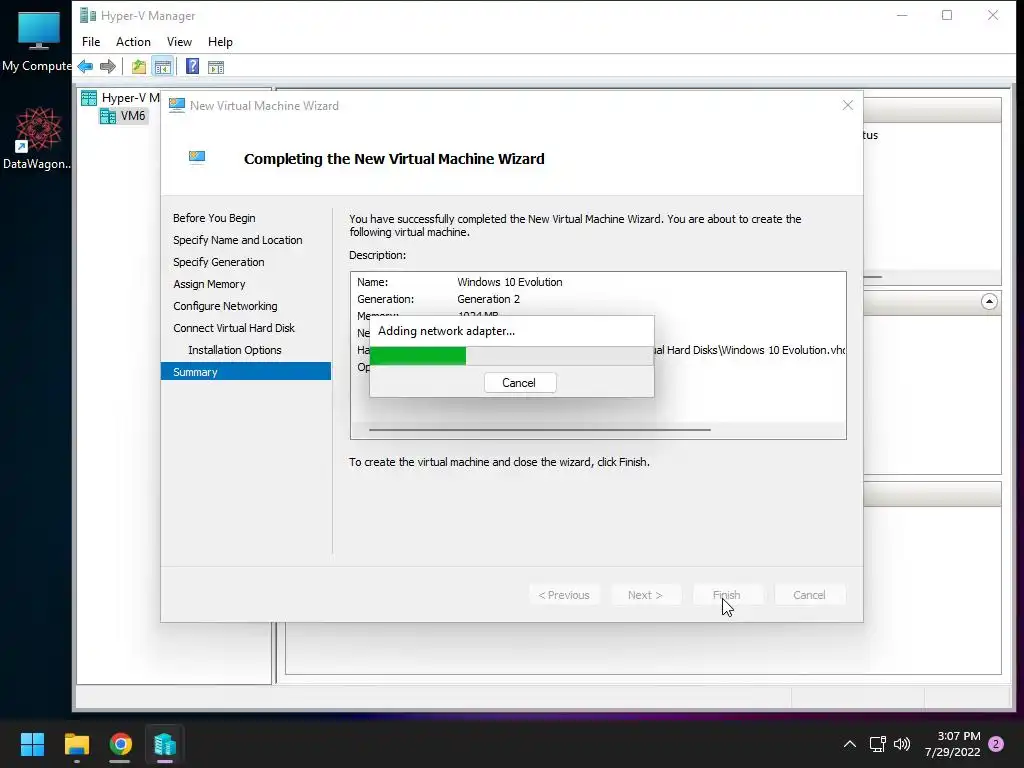The height and width of the screenshot is (768, 1024).
Task: Go to the Configure Networking step
Action: pyautogui.click(x=225, y=306)
